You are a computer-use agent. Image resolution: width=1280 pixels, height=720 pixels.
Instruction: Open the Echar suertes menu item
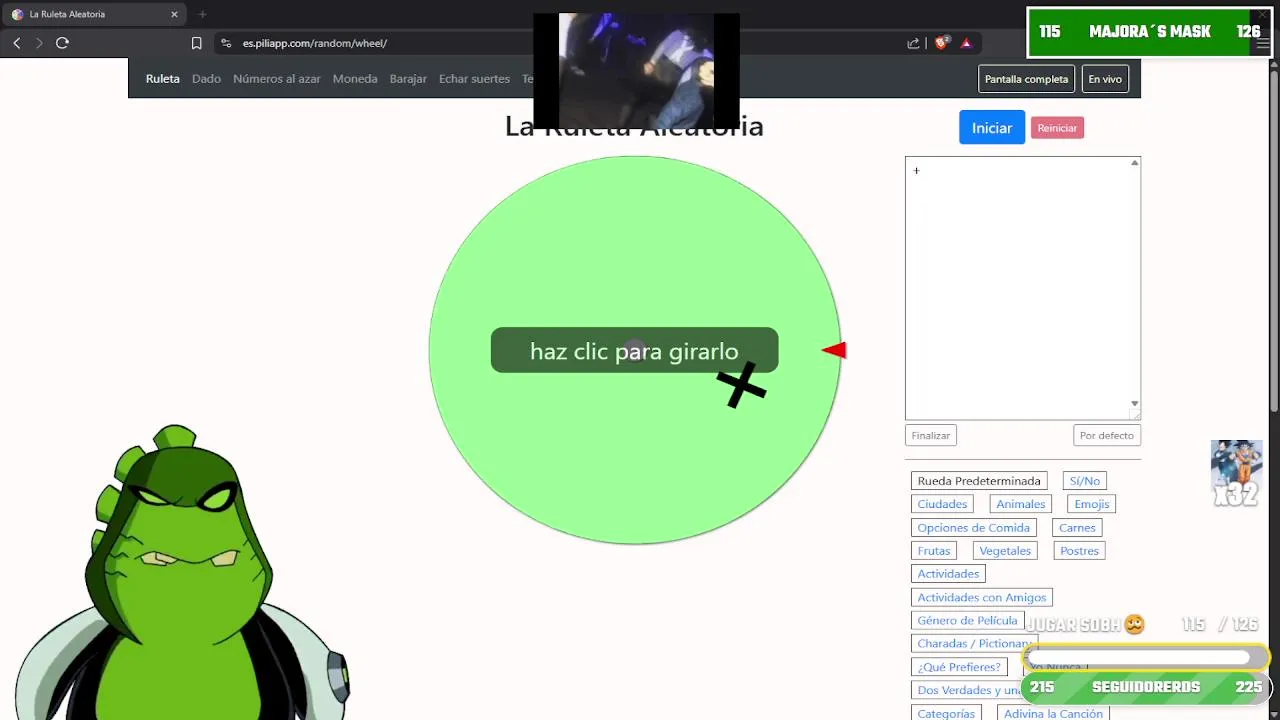[474, 79]
